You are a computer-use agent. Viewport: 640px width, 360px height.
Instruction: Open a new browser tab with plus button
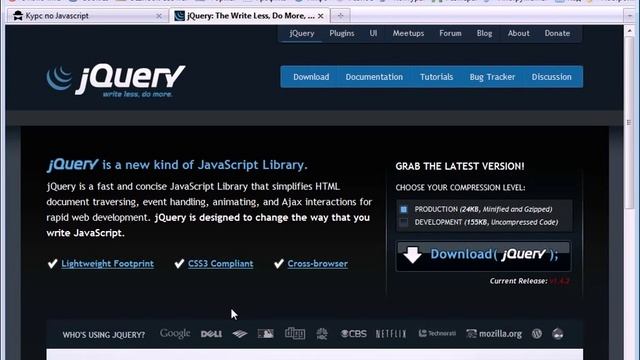[x=340, y=16]
